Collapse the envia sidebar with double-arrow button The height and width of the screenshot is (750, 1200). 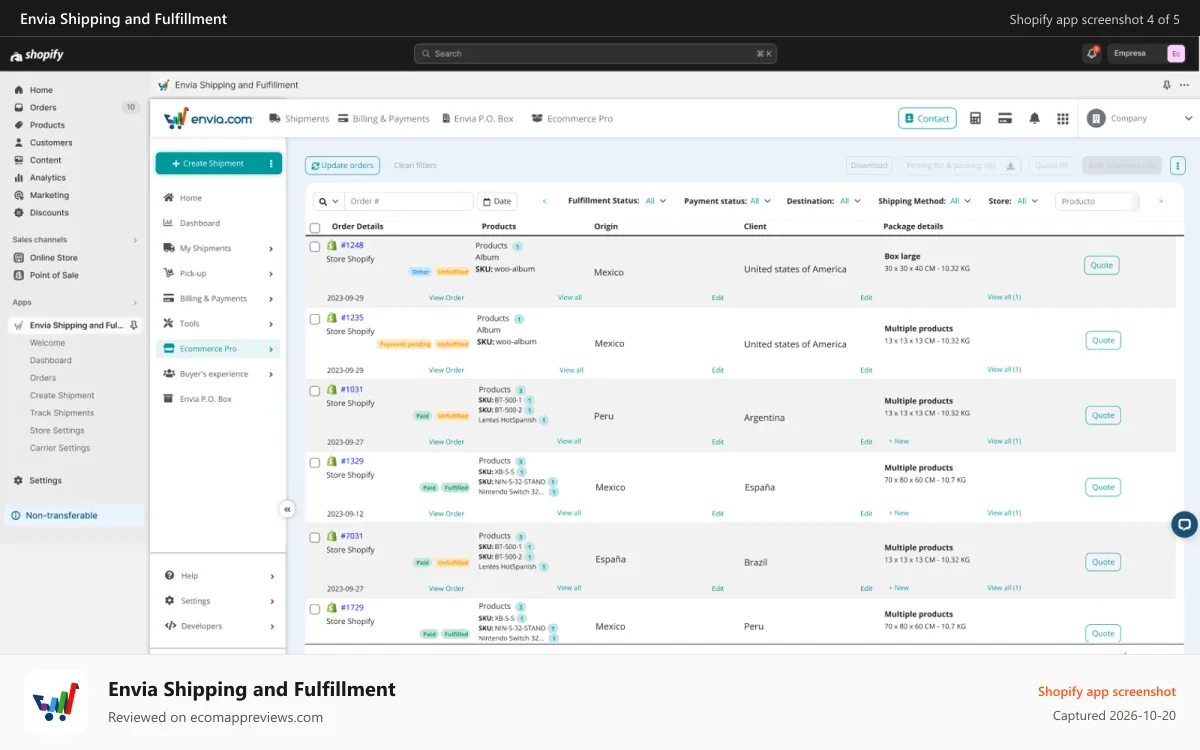[x=287, y=509]
